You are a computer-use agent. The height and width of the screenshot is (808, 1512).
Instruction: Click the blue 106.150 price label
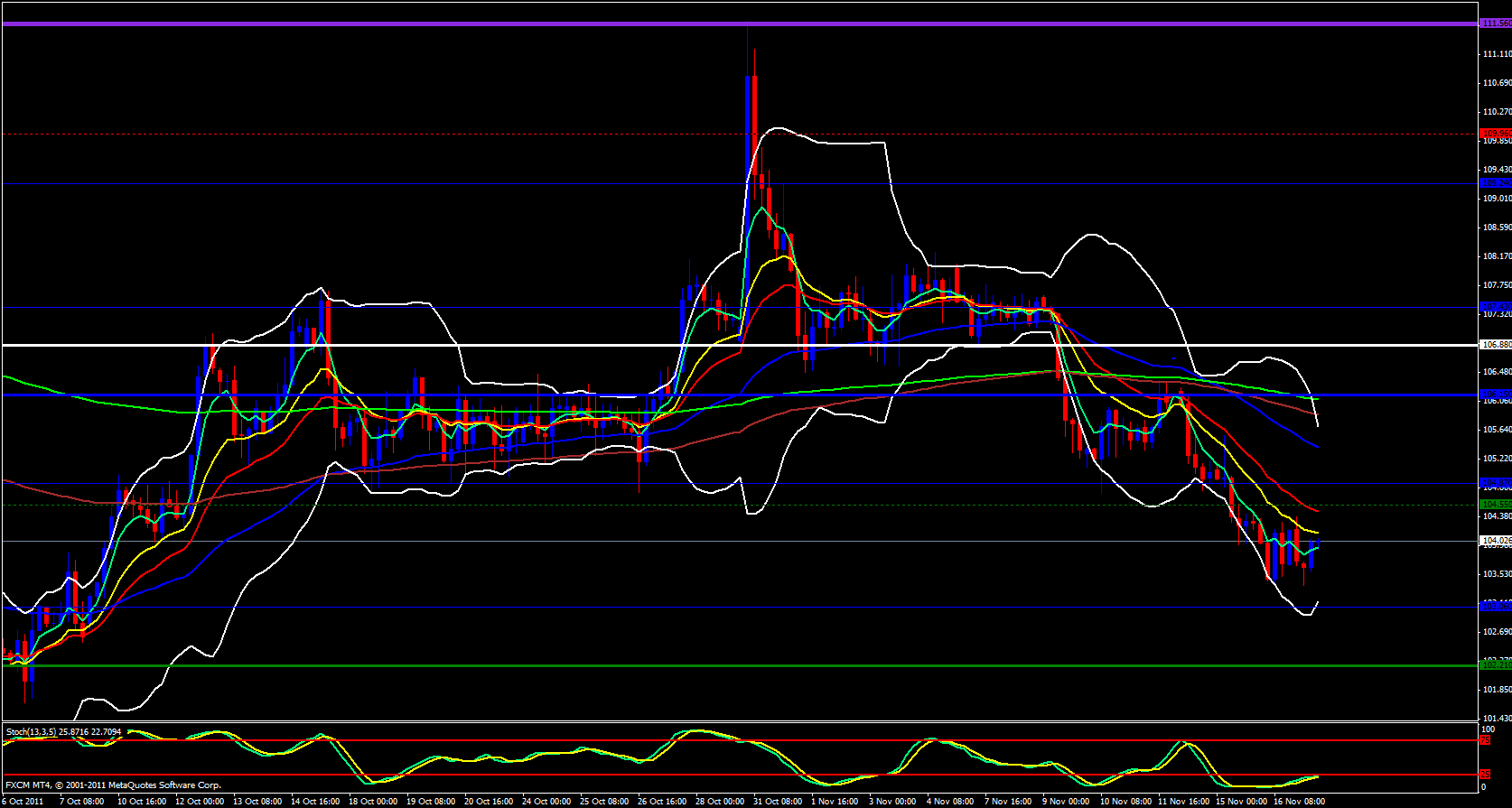tap(1495, 395)
